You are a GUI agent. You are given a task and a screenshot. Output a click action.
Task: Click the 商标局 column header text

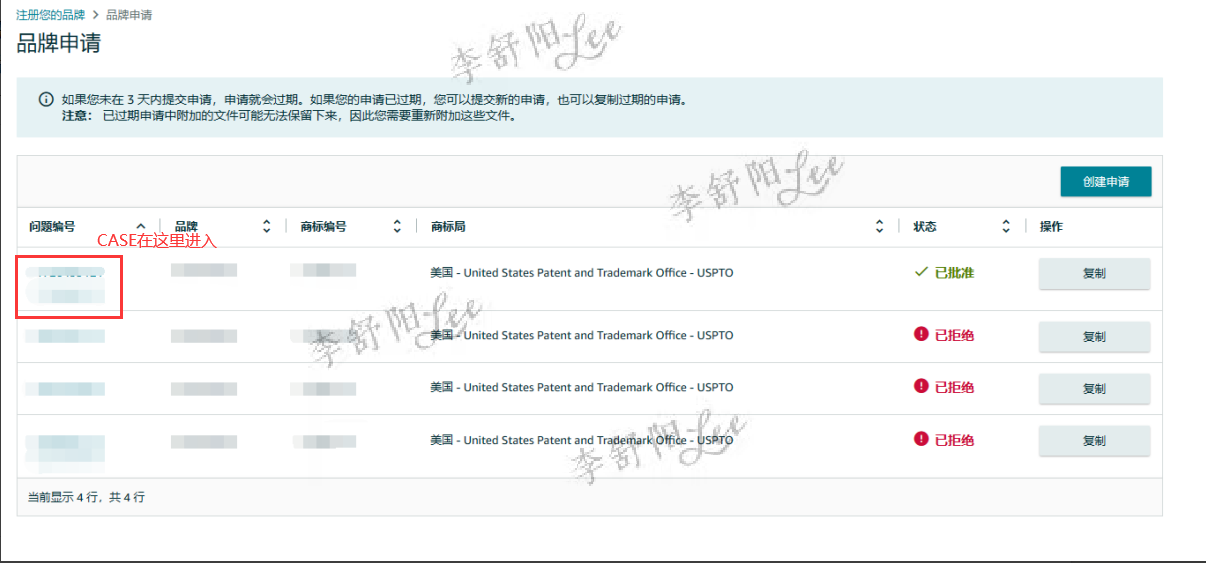point(448,227)
